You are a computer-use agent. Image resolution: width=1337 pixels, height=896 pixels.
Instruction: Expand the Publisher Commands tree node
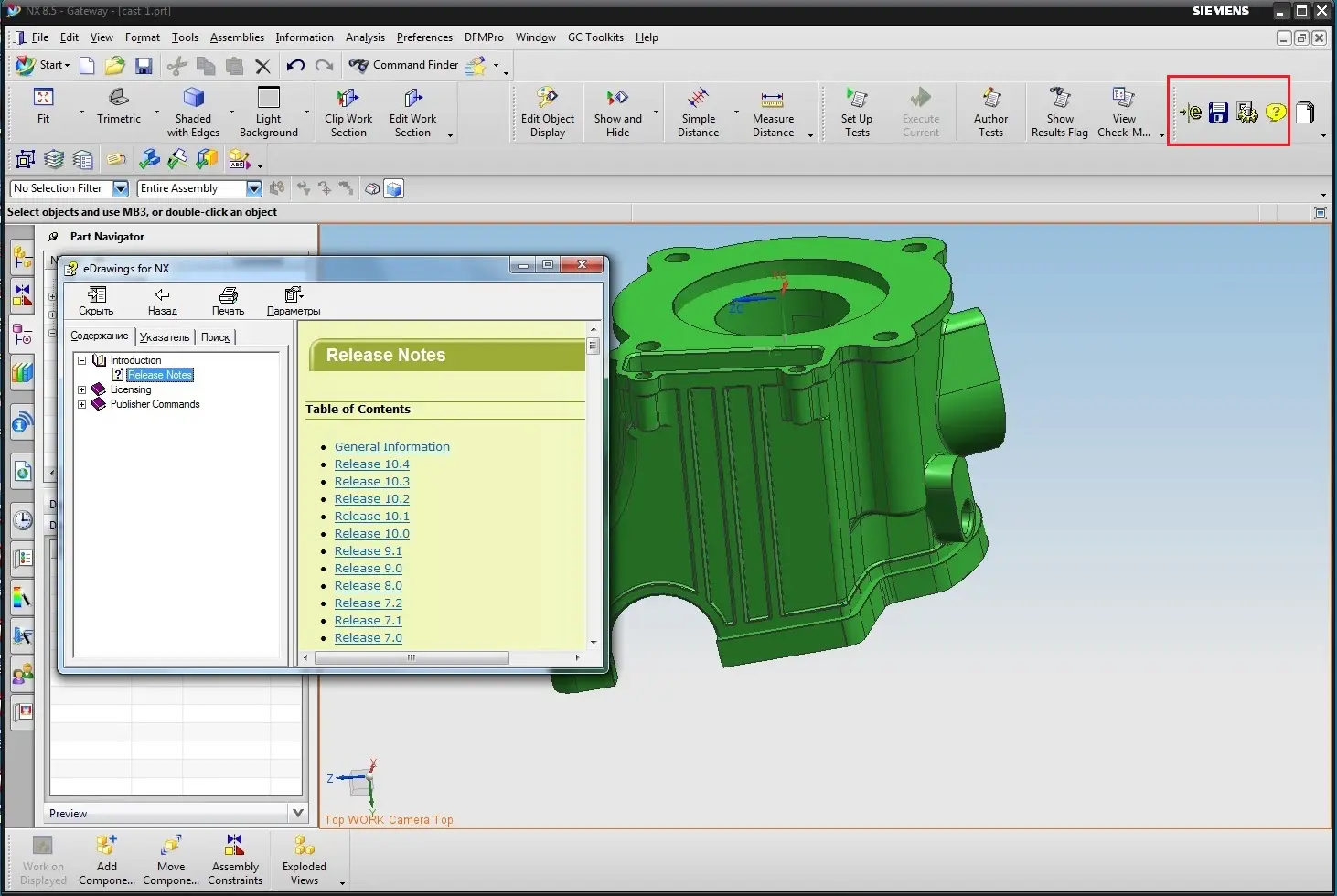click(81, 404)
